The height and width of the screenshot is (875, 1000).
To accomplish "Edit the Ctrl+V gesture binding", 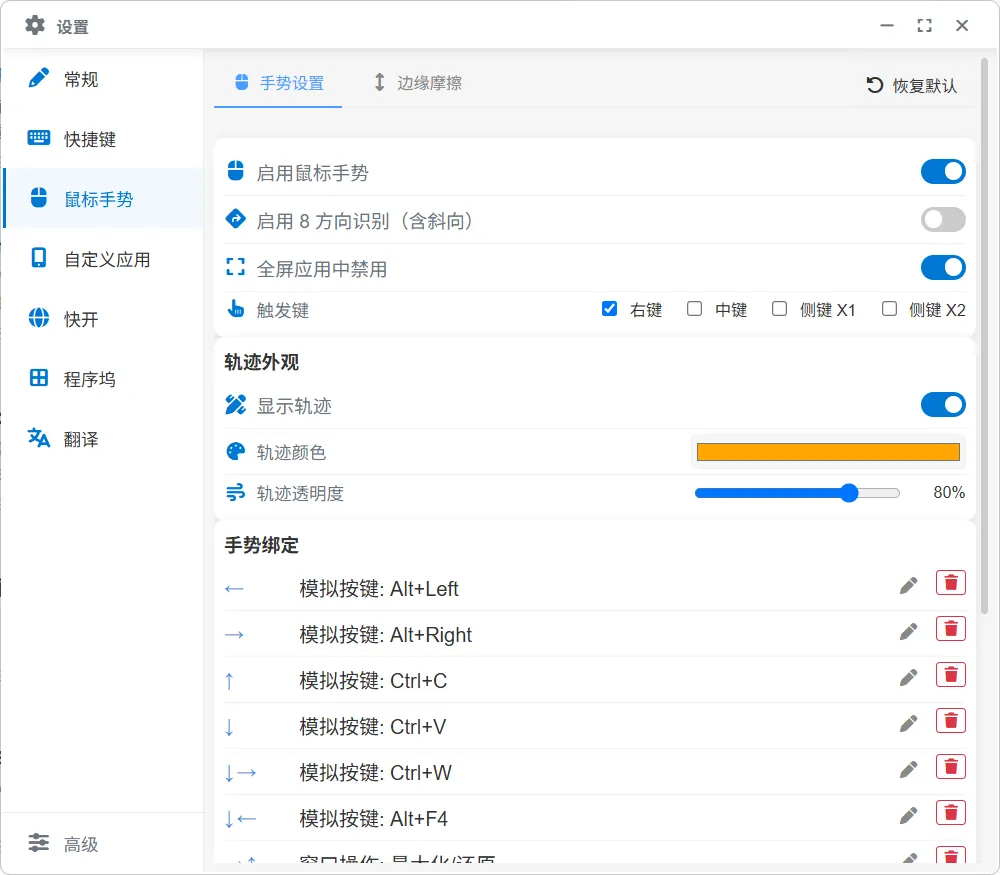I will (x=909, y=723).
